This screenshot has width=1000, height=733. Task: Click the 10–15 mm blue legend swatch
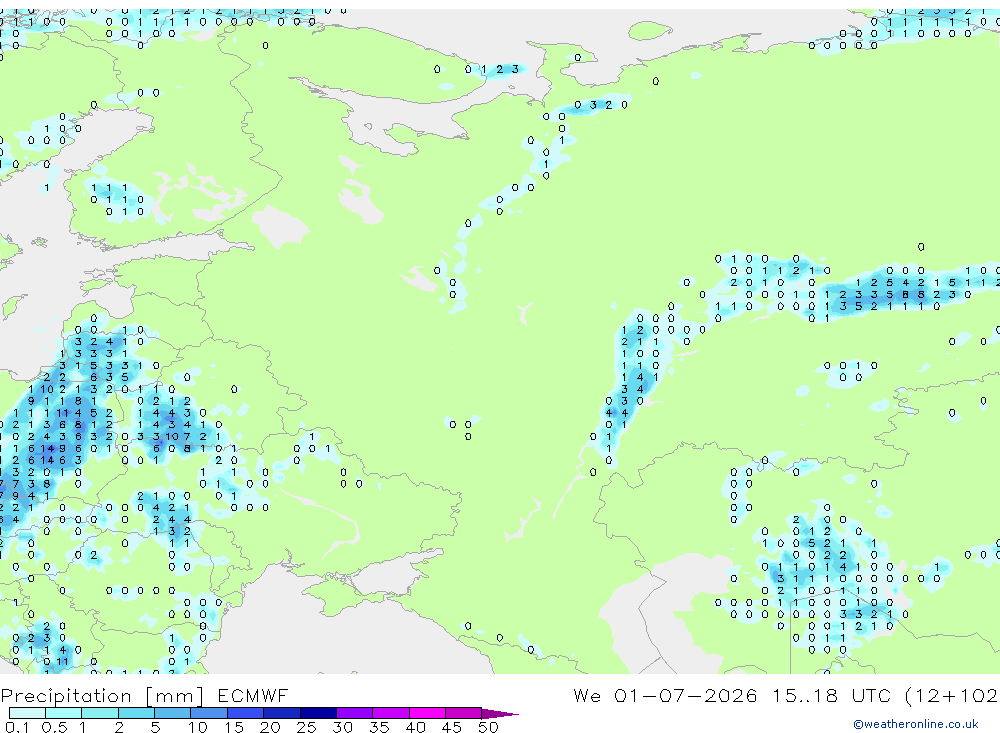(x=209, y=713)
